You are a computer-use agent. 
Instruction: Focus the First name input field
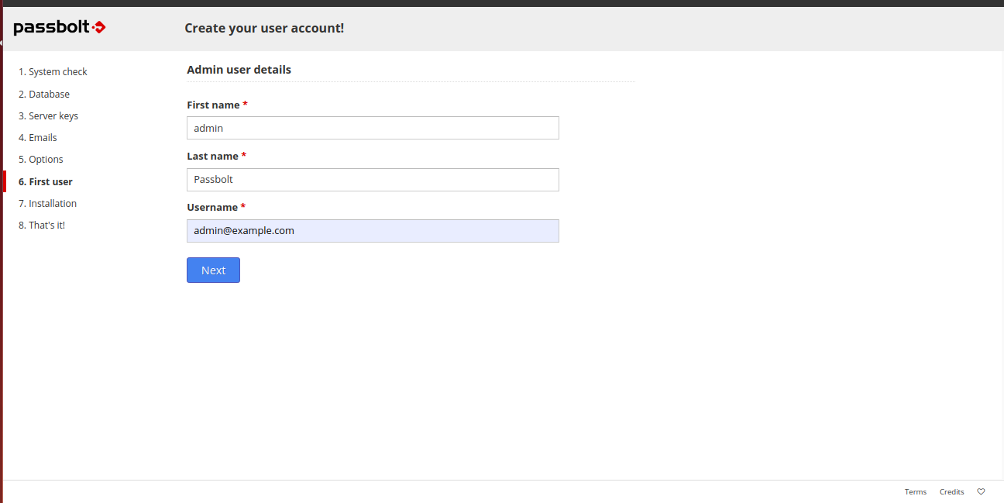pos(373,128)
